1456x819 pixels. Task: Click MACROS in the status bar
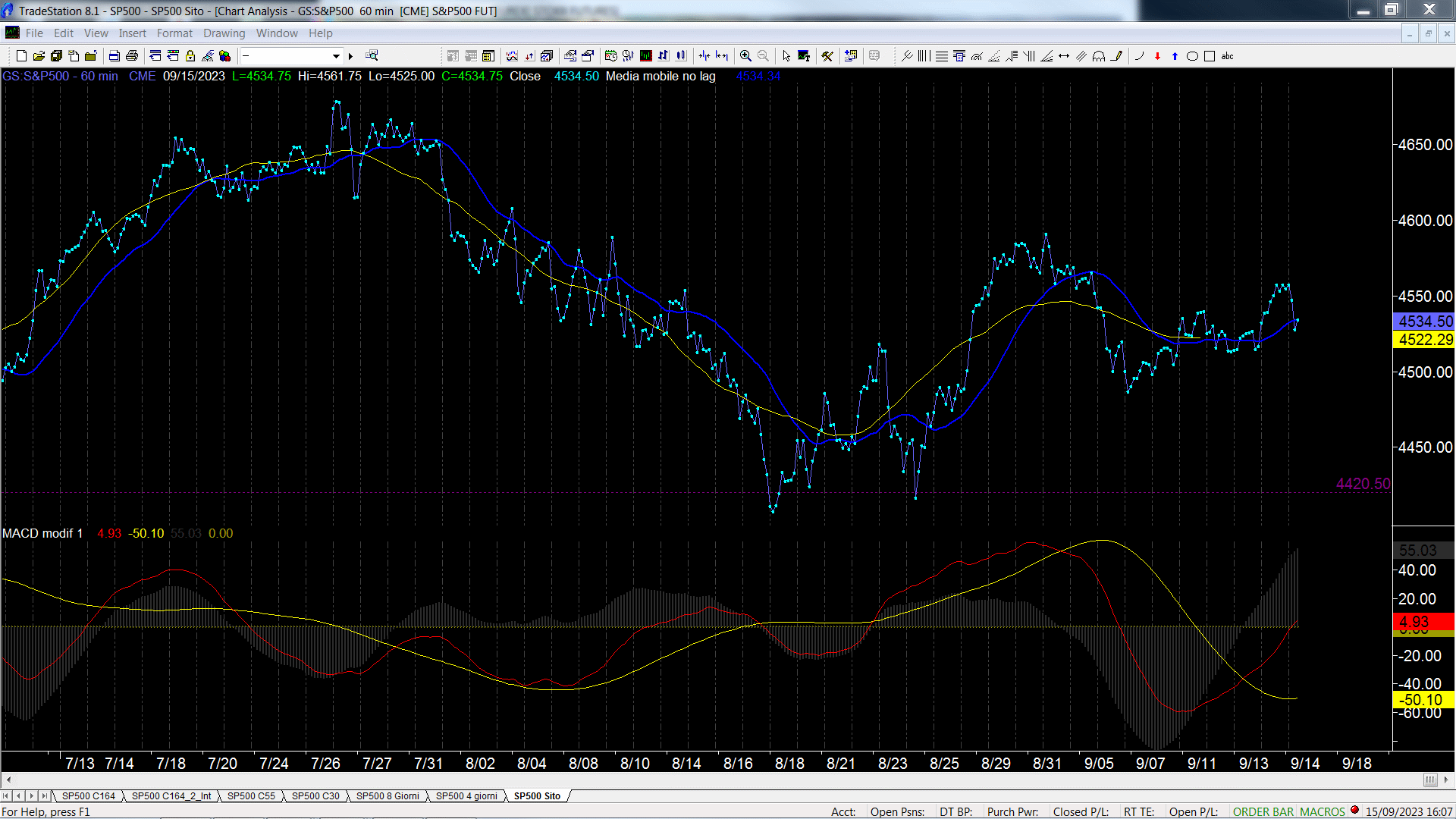click(1323, 812)
